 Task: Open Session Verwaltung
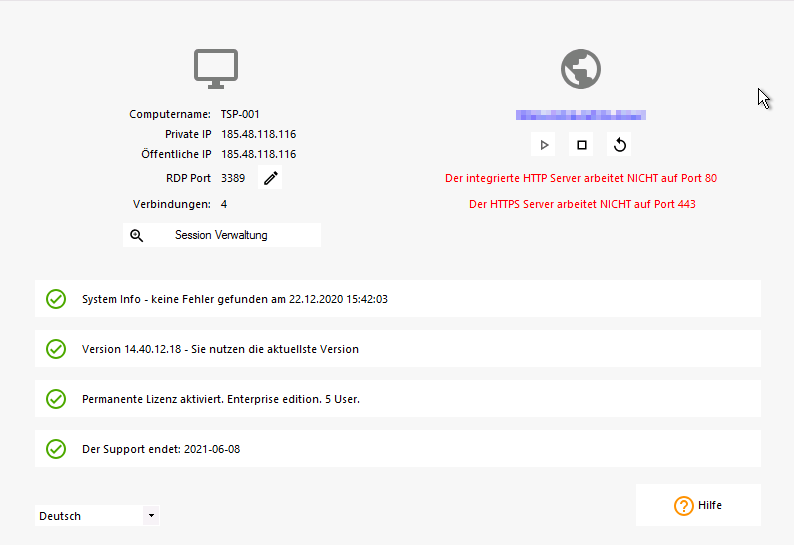click(x=221, y=235)
